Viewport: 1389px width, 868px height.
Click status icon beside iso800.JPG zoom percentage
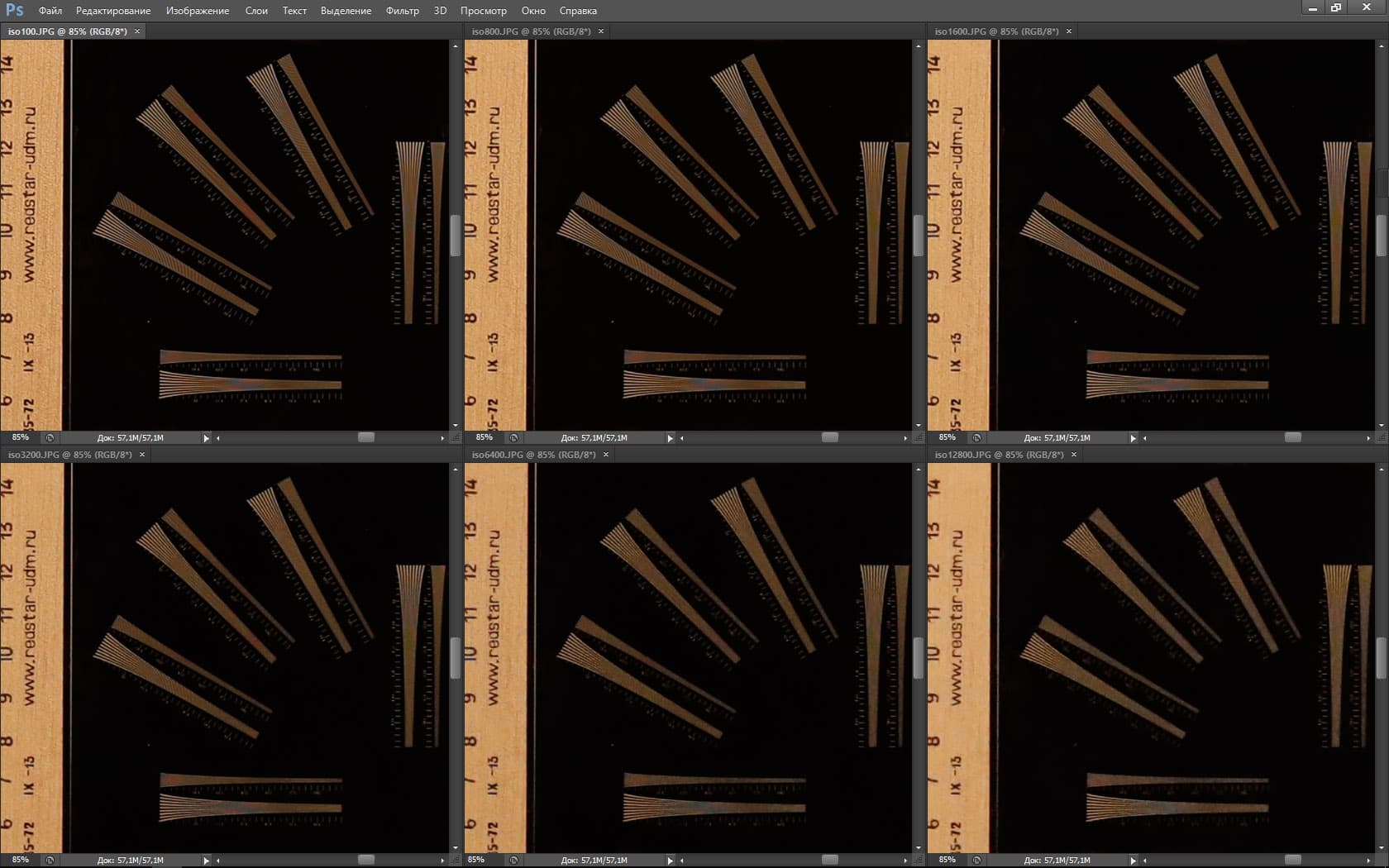(x=513, y=437)
